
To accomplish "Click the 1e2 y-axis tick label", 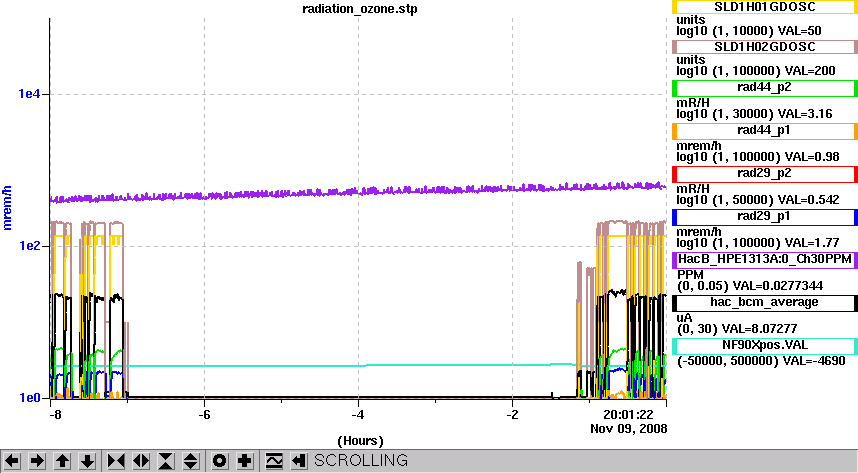I will coord(29,246).
